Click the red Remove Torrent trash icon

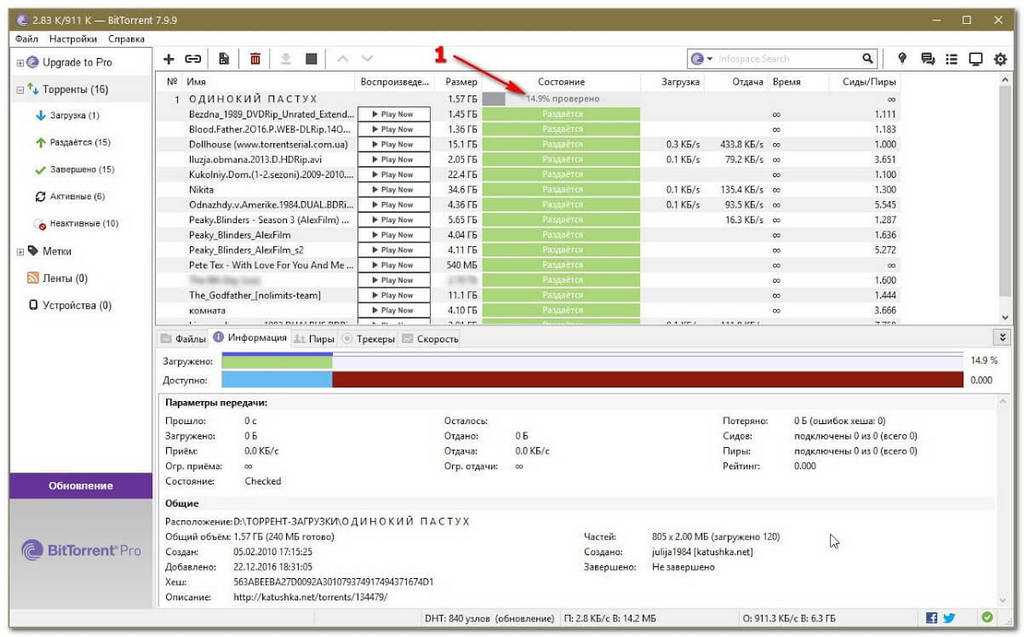point(256,59)
